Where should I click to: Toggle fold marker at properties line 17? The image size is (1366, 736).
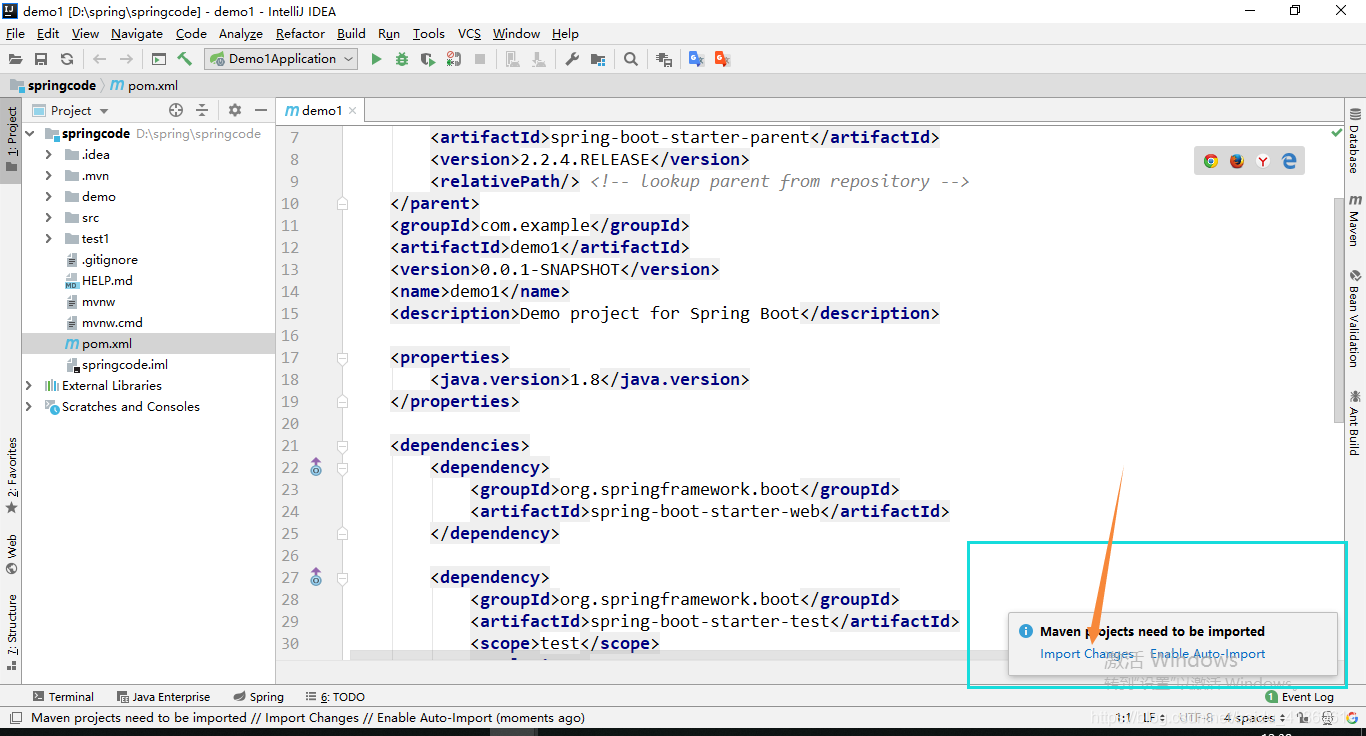click(x=342, y=357)
